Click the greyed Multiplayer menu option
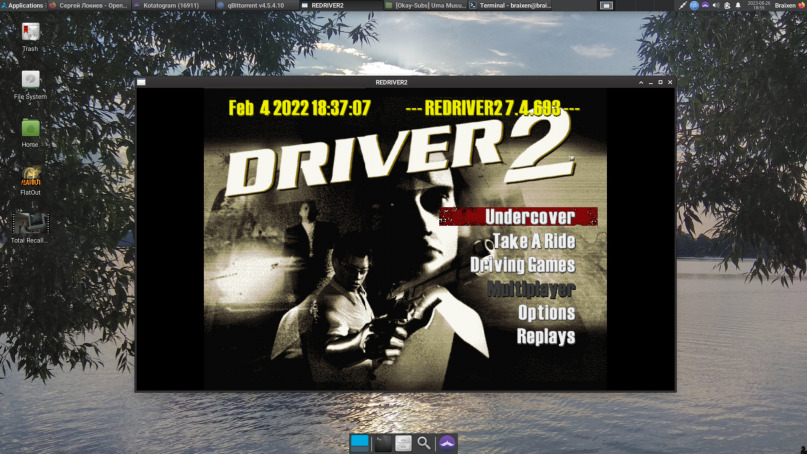Viewport: 807px width, 454px height. coord(531,289)
